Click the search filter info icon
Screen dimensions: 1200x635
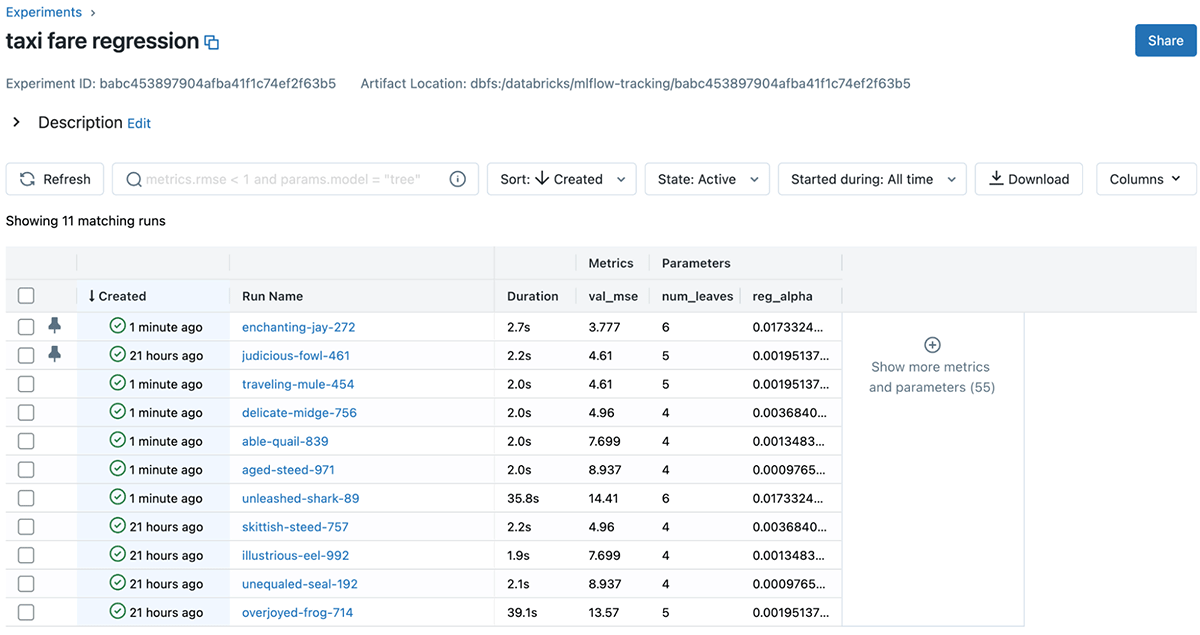(x=458, y=179)
